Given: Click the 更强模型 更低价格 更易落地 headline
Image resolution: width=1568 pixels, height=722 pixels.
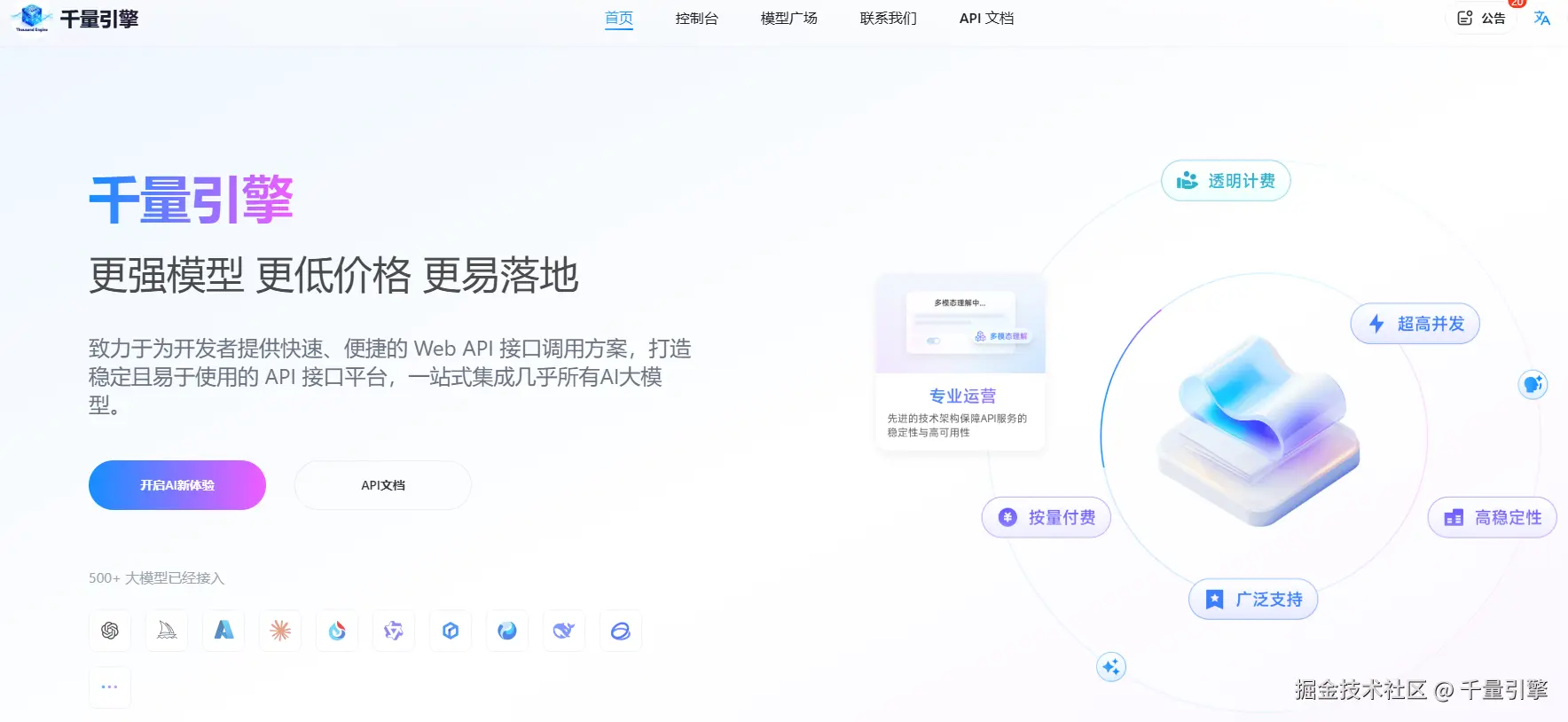Looking at the screenshot, I should (x=333, y=275).
